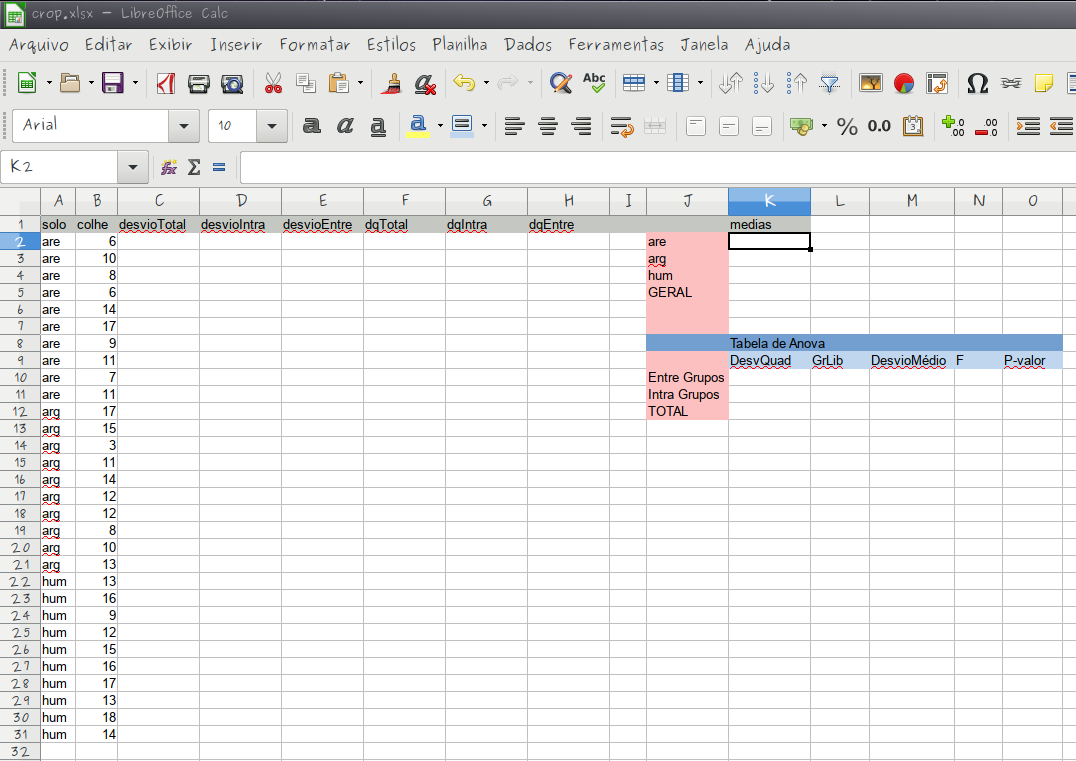Click the Function Wizard icon
The width and height of the screenshot is (1076, 761).
[169, 167]
